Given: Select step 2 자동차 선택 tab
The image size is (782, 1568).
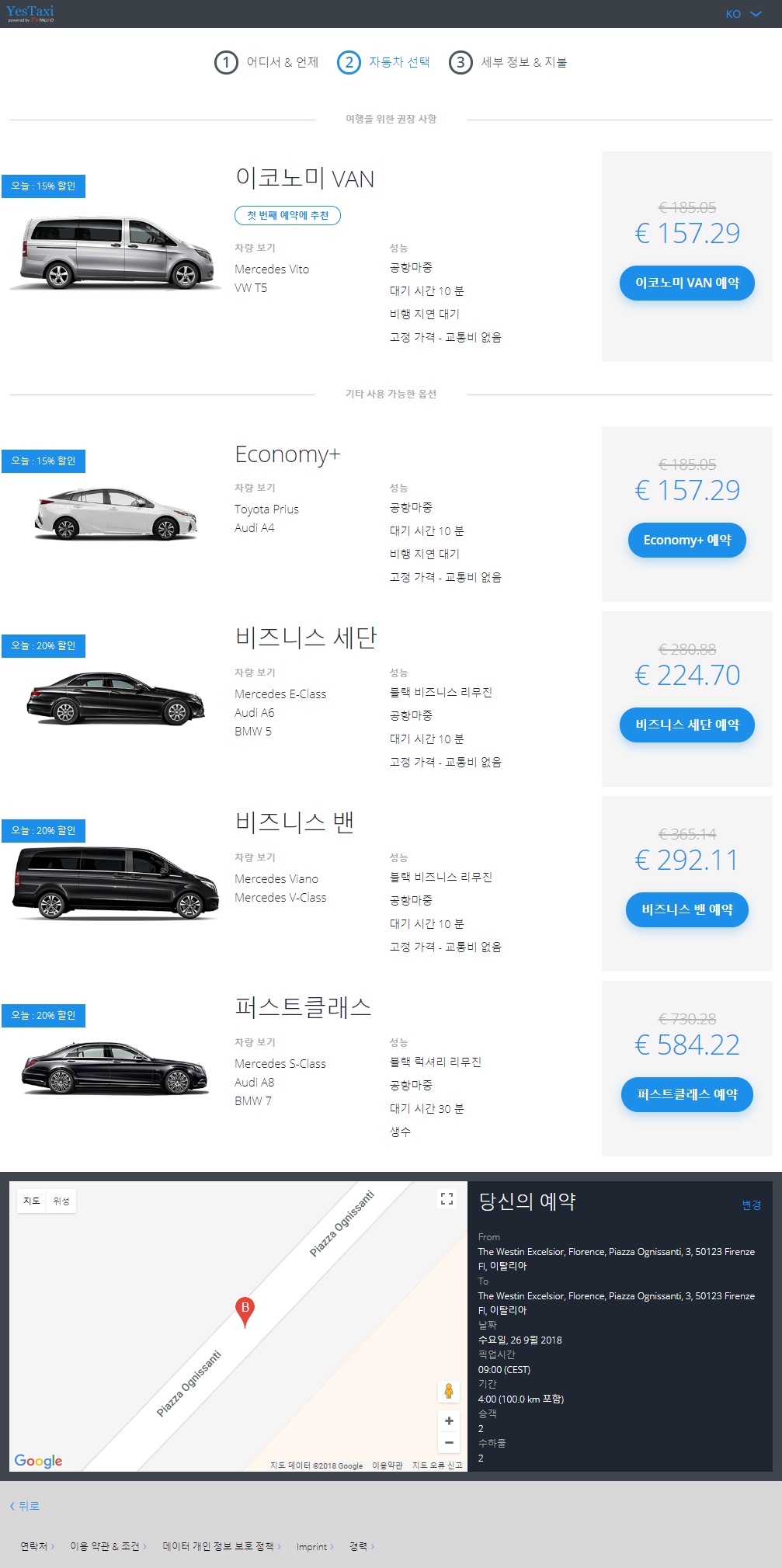Looking at the screenshot, I should pyautogui.click(x=384, y=62).
